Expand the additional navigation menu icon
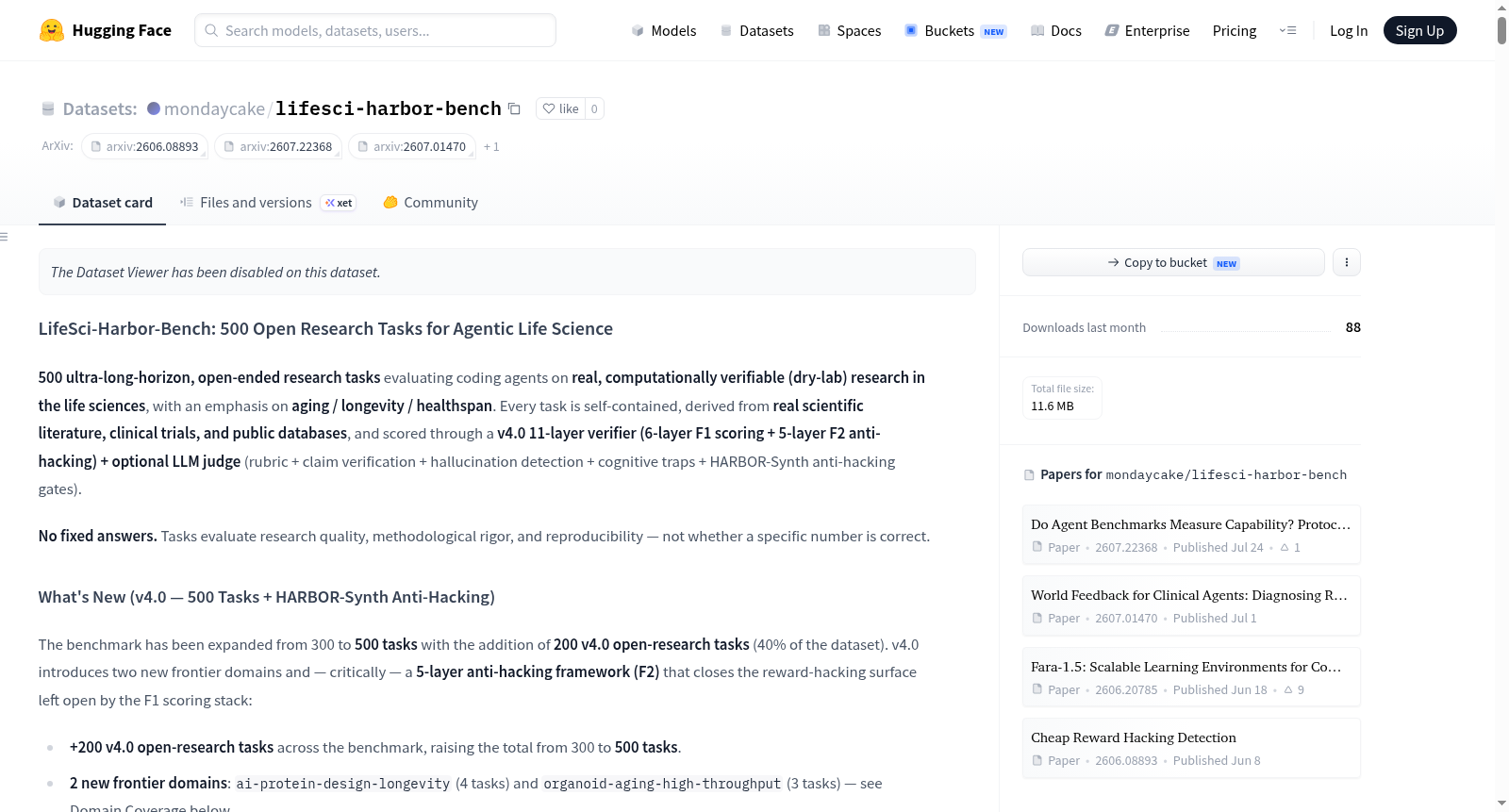This screenshot has height=812, width=1509. click(x=1287, y=30)
